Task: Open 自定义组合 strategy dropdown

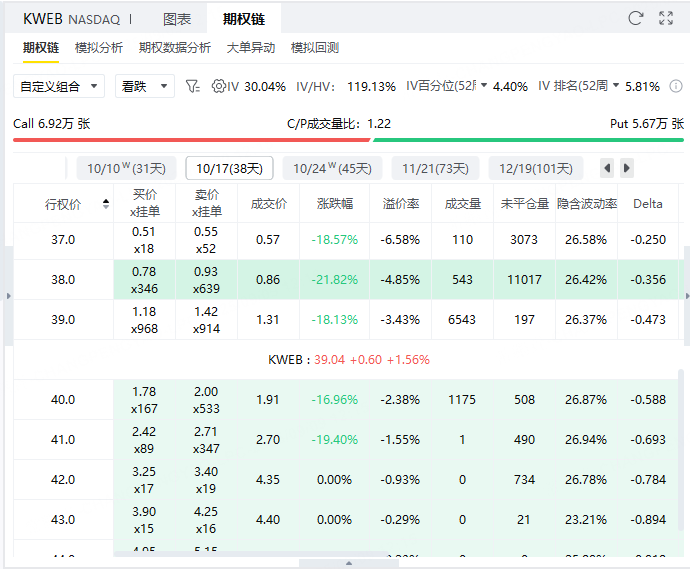Action: (59, 86)
